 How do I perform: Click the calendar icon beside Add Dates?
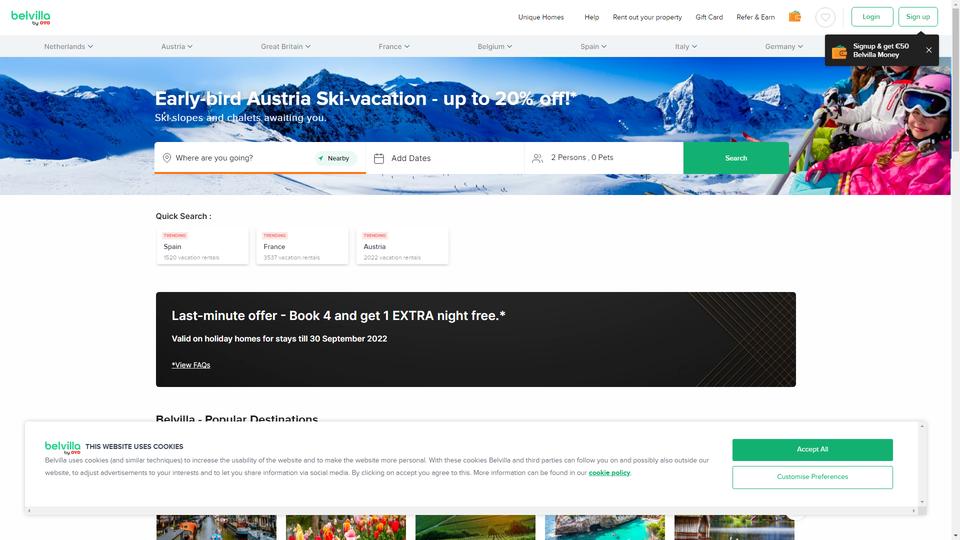(379, 158)
